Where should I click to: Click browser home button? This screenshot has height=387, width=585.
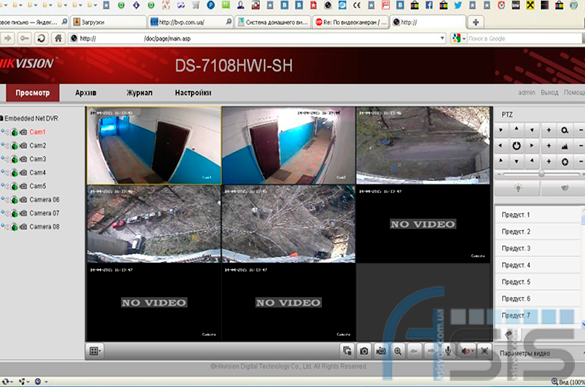[x=58, y=38]
